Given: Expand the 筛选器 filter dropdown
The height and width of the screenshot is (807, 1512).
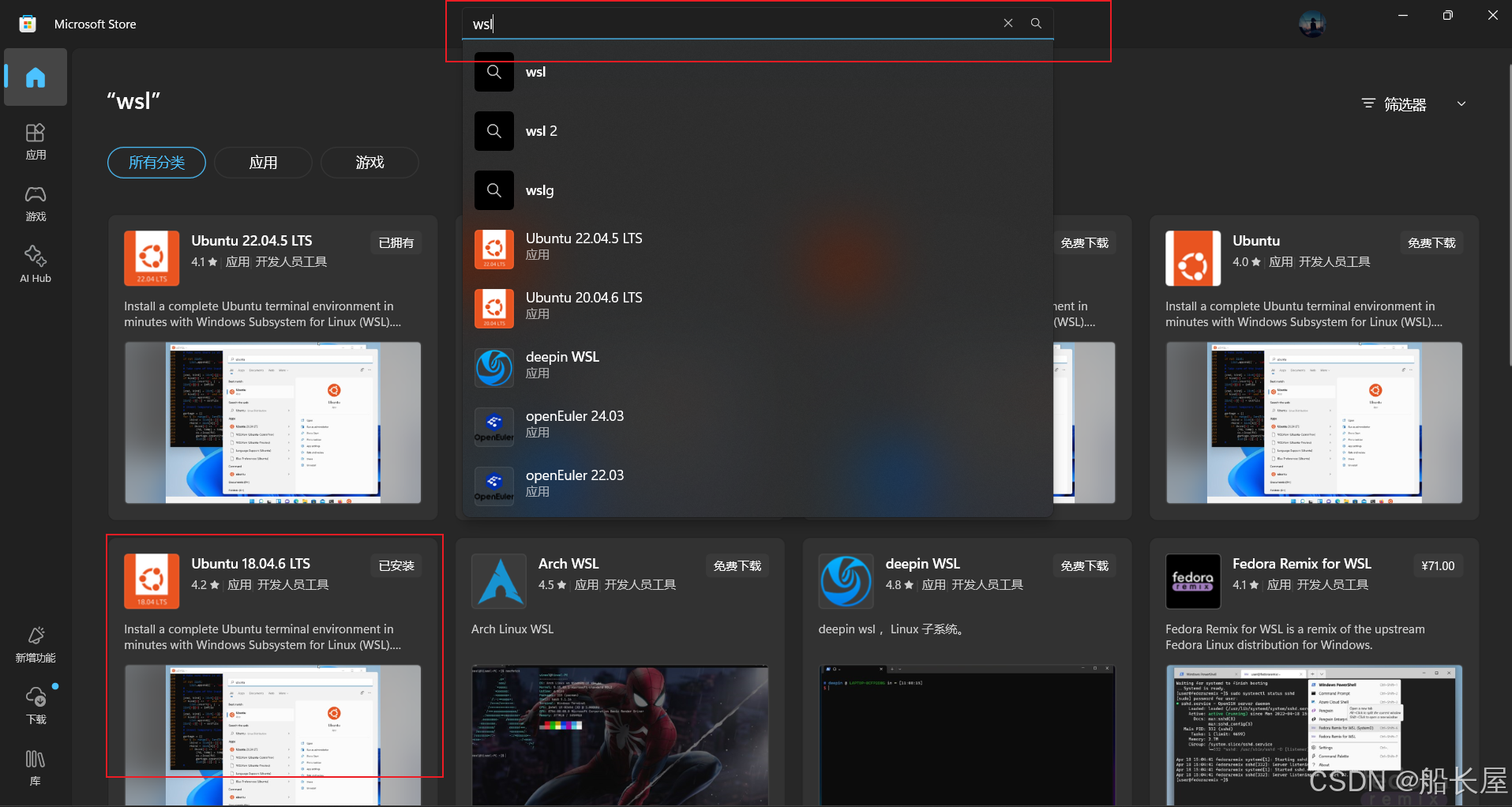Looking at the screenshot, I should (x=1413, y=103).
